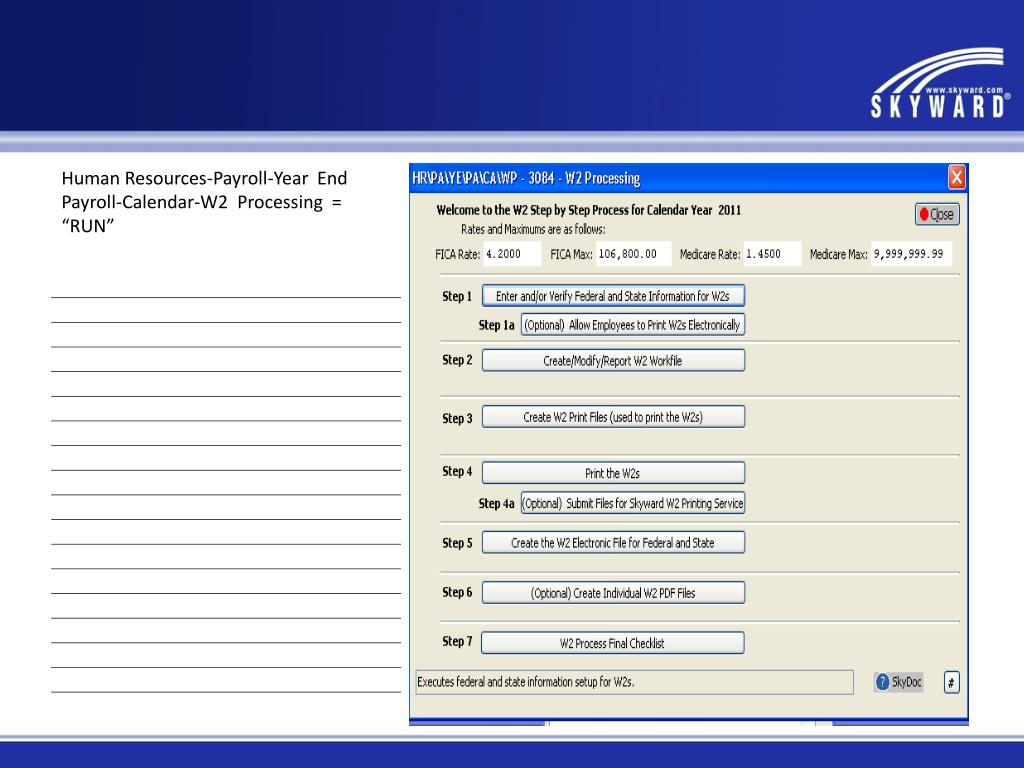The image size is (1024, 768).
Task: Click Print the W2s button
Action: click(x=613, y=473)
